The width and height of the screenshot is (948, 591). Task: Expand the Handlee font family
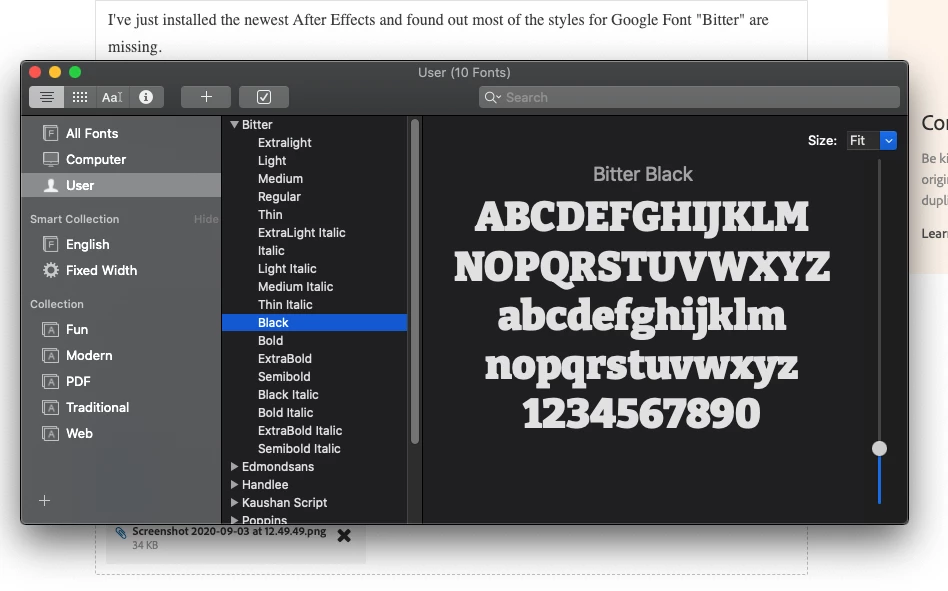tap(235, 485)
